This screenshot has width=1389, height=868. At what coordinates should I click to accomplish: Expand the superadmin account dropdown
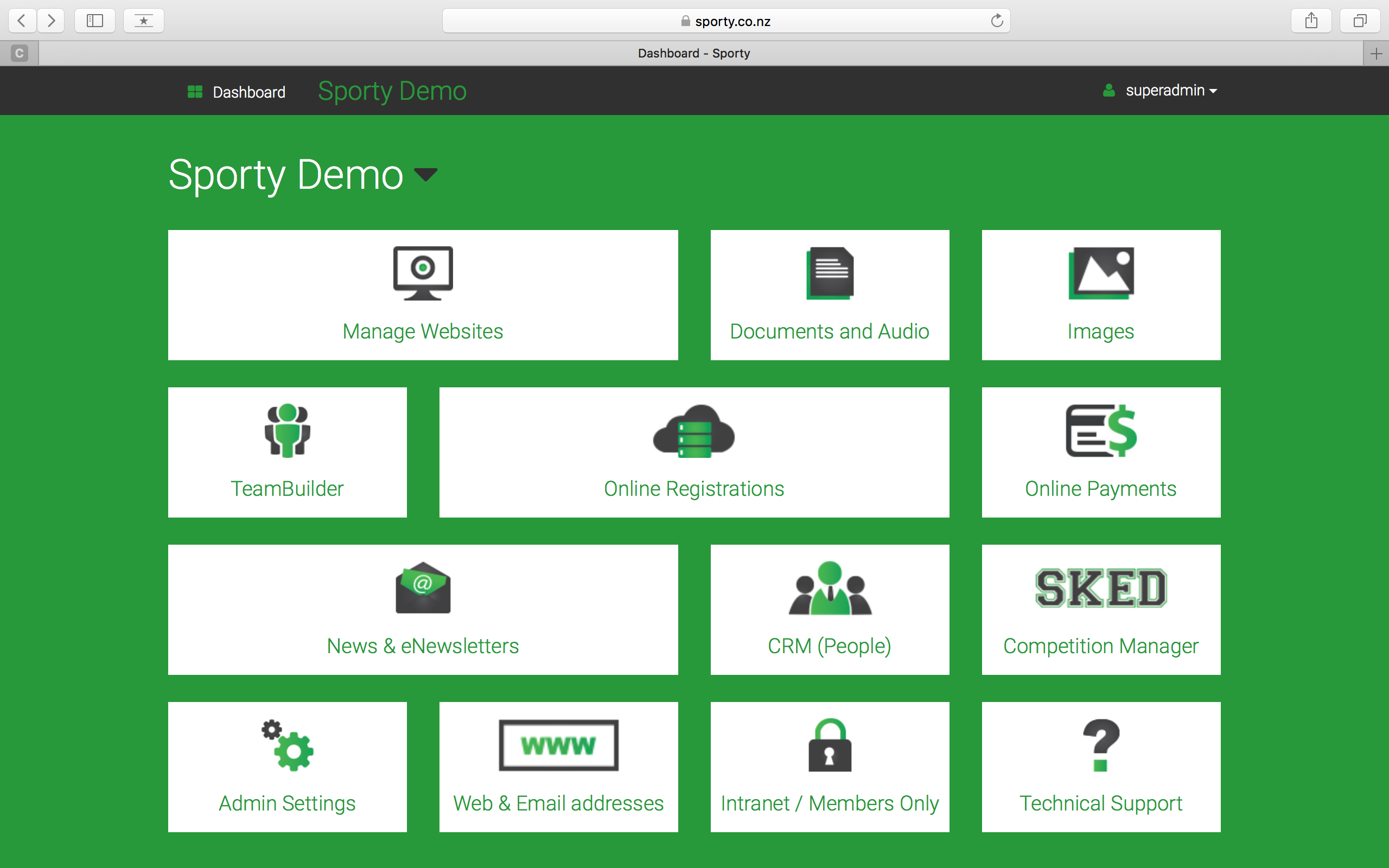tap(1171, 91)
